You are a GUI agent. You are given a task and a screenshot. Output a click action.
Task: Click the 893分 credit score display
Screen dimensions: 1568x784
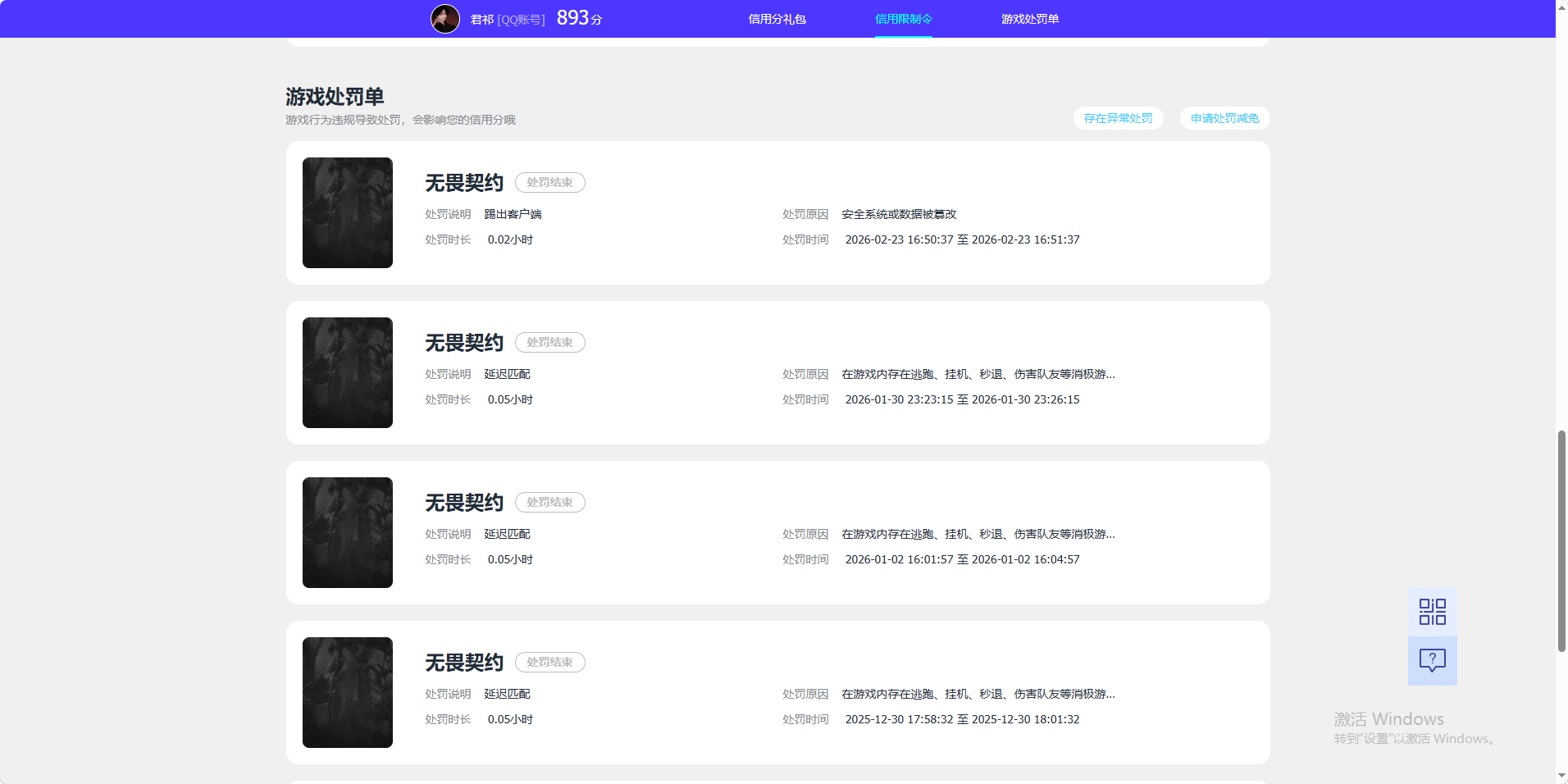pos(577,17)
